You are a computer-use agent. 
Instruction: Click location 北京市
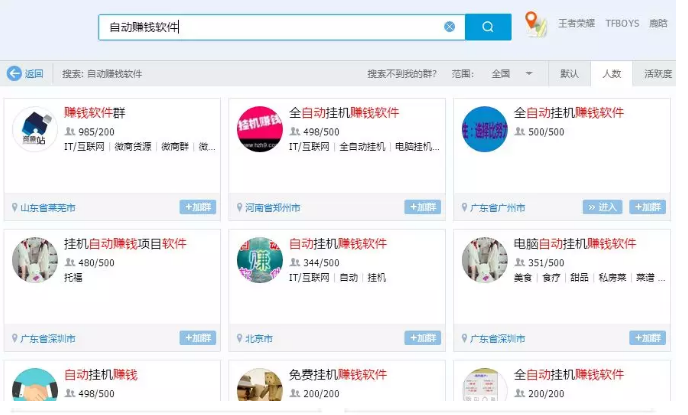point(259,339)
